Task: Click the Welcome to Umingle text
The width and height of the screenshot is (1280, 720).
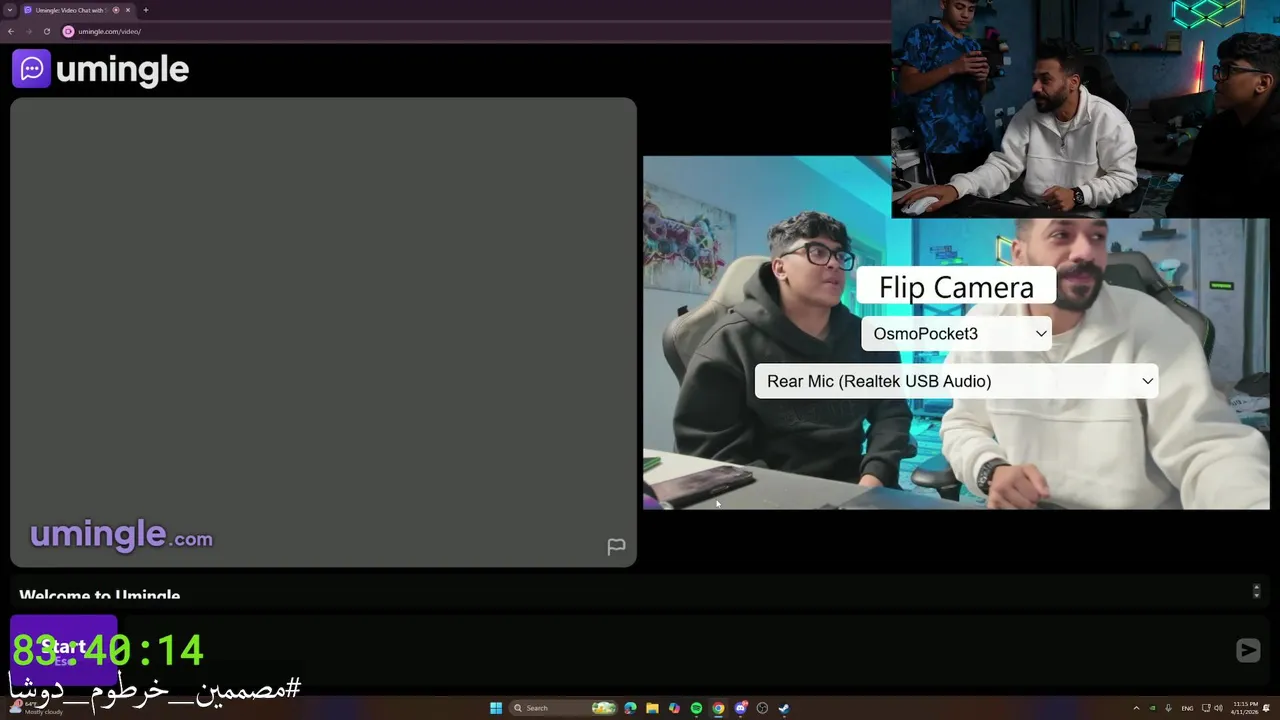Action: pyautogui.click(x=100, y=595)
